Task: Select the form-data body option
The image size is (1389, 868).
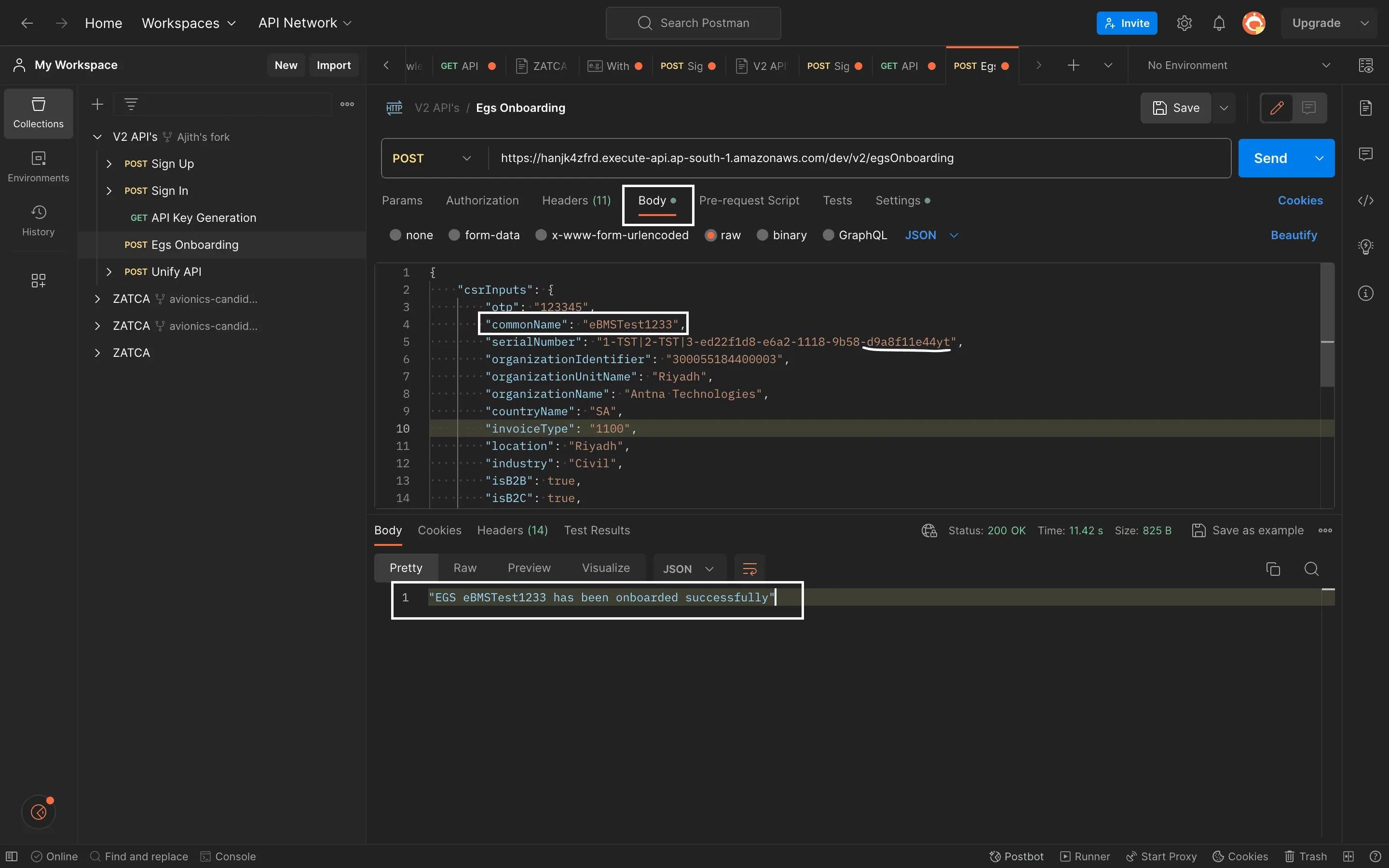Action: 454,235
